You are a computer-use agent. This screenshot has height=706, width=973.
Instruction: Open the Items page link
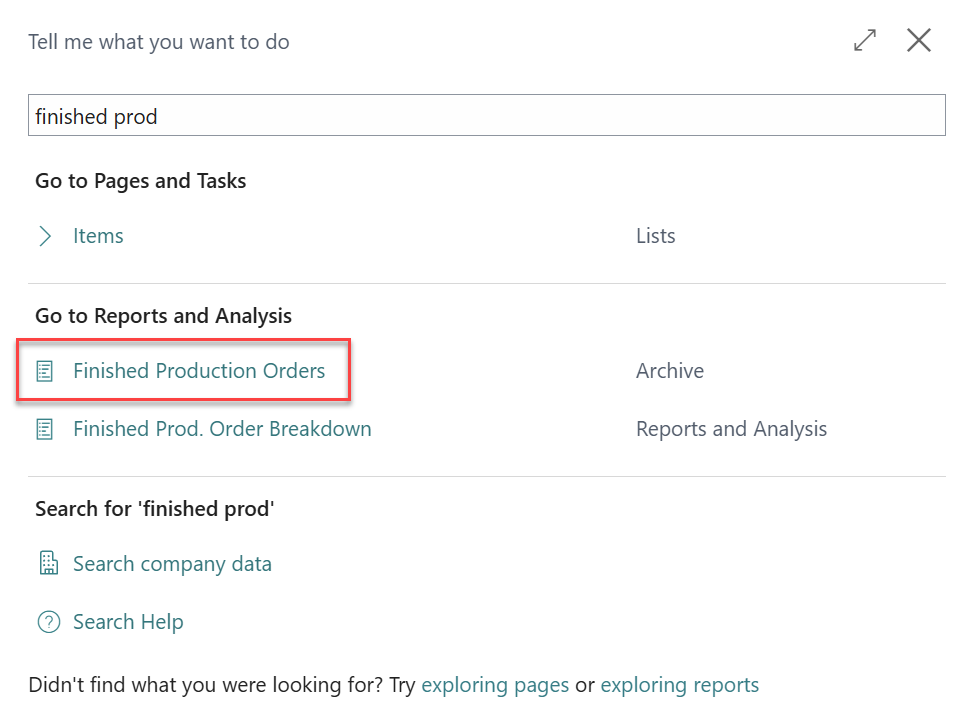(x=98, y=236)
